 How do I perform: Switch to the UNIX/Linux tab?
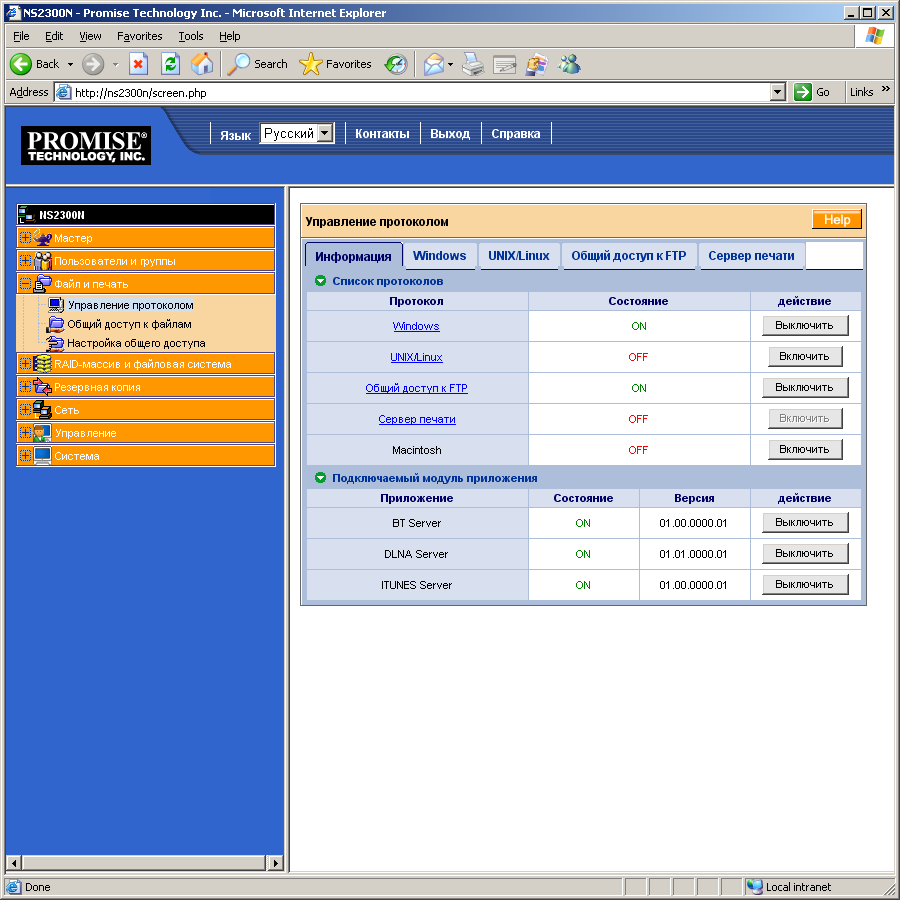click(519, 256)
